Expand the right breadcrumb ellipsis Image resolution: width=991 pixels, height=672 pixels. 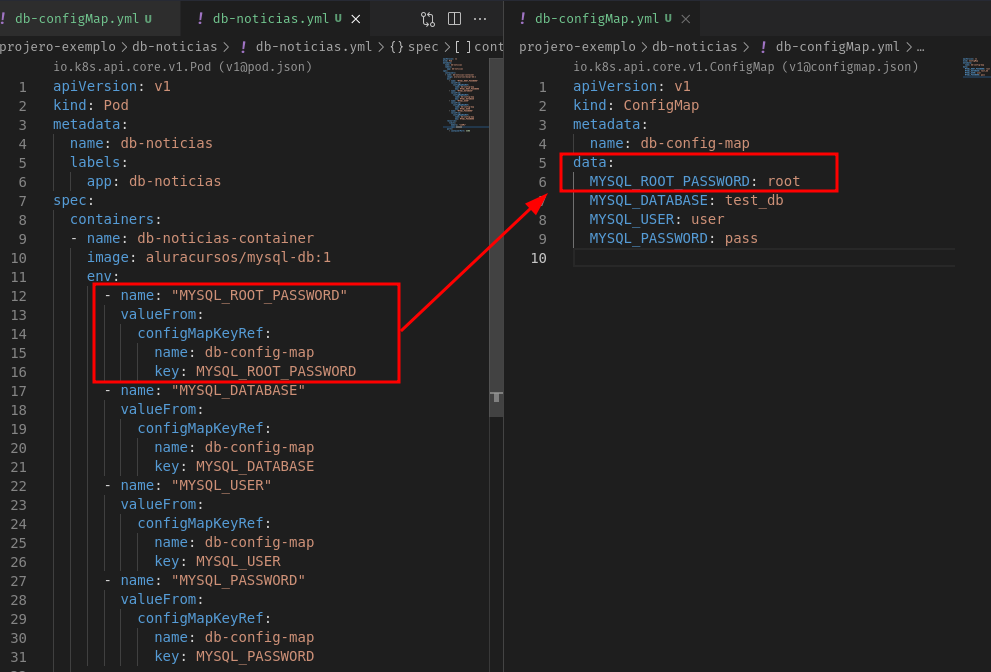(920, 46)
